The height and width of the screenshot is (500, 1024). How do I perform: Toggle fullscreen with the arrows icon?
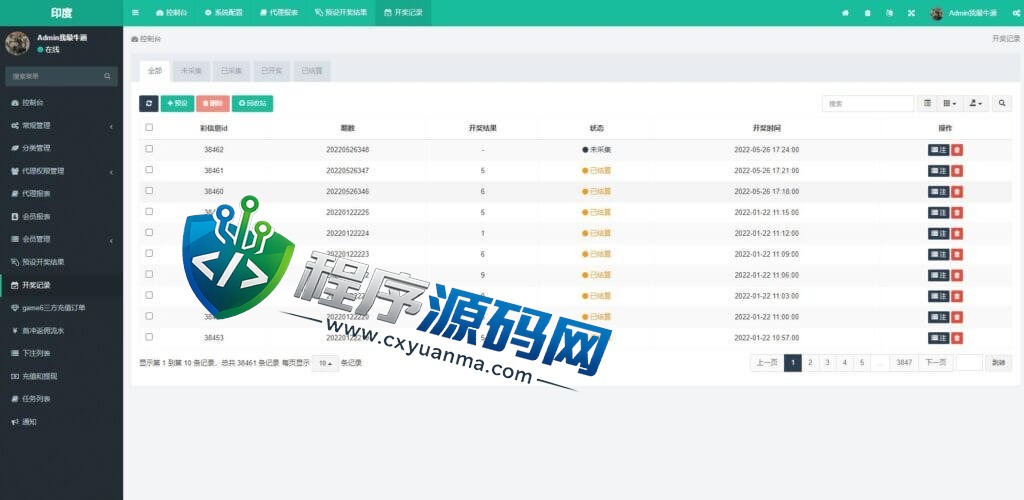[x=911, y=13]
